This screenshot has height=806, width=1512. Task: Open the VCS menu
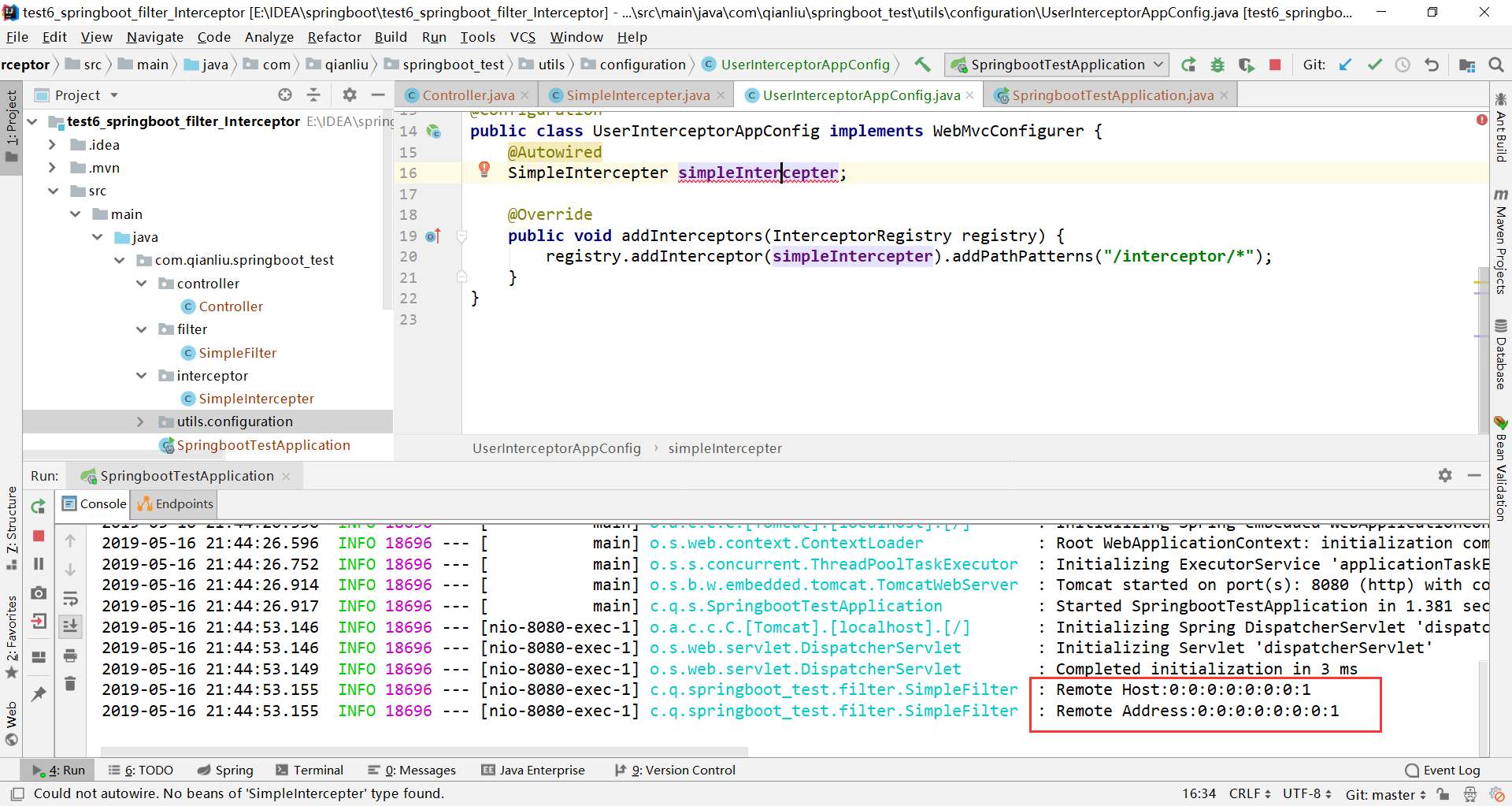coord(522,37)
